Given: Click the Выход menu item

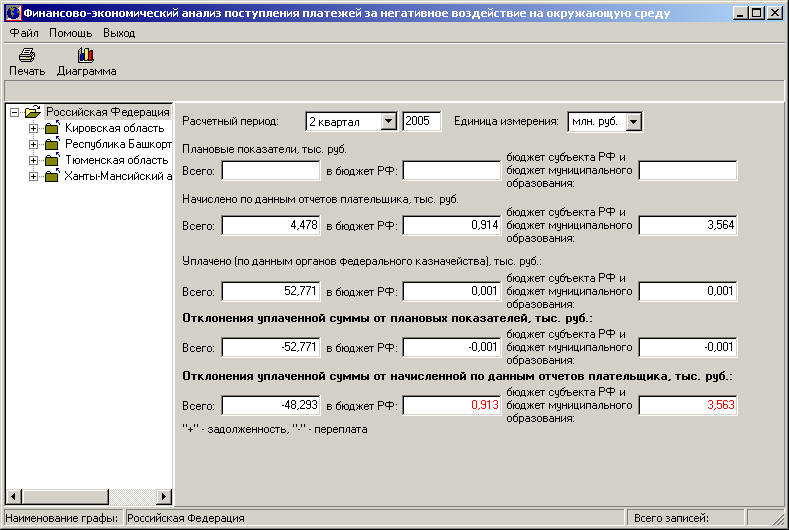Looking at the screenshot, I should 119,33.
